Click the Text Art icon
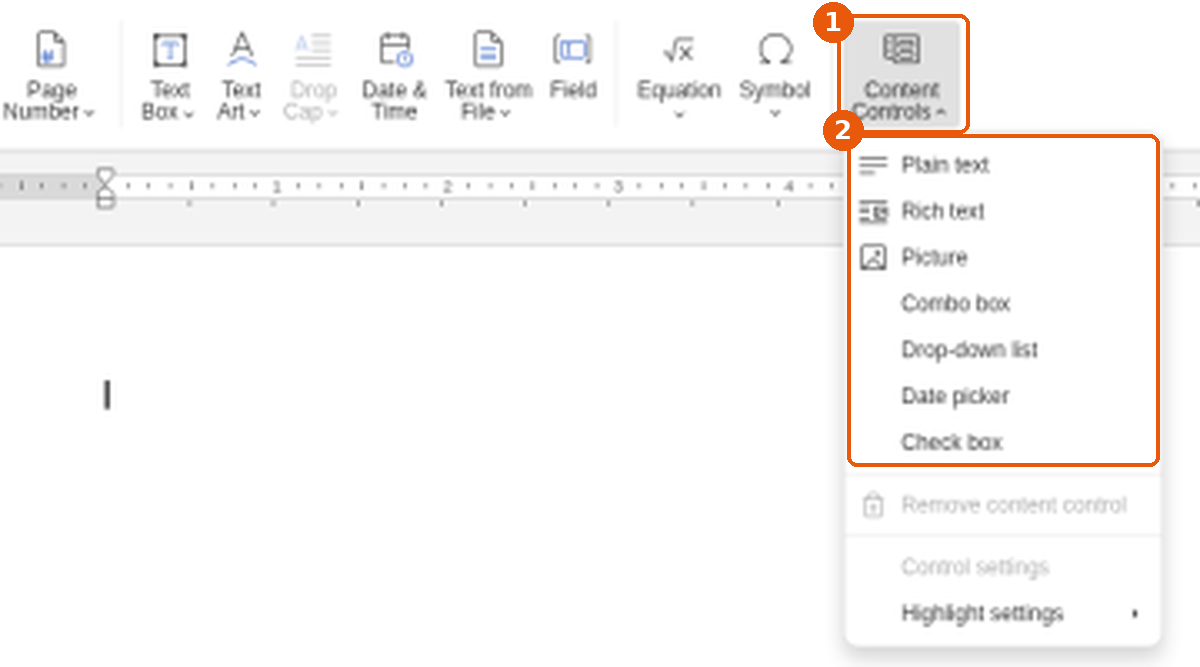Image resolution: width=1200 pixels, height=667 pixels. (x=241, y=49)
